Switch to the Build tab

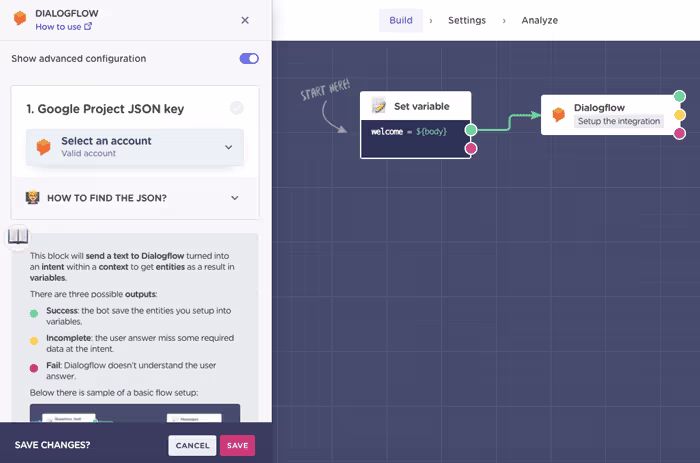(401, 20)
